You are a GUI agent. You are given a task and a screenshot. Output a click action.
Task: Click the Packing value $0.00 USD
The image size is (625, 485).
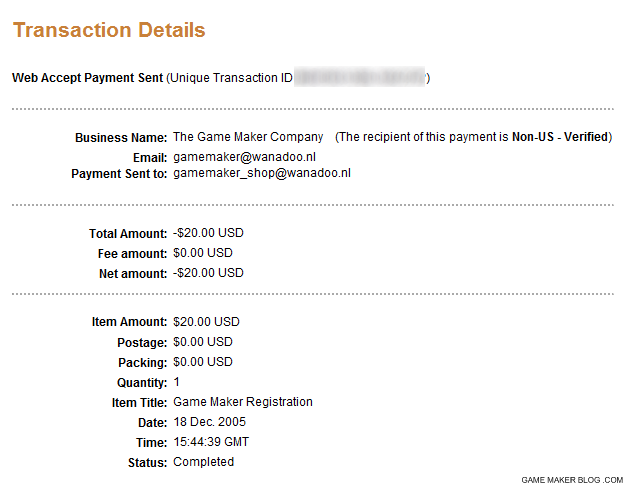(x=203, y=362)
